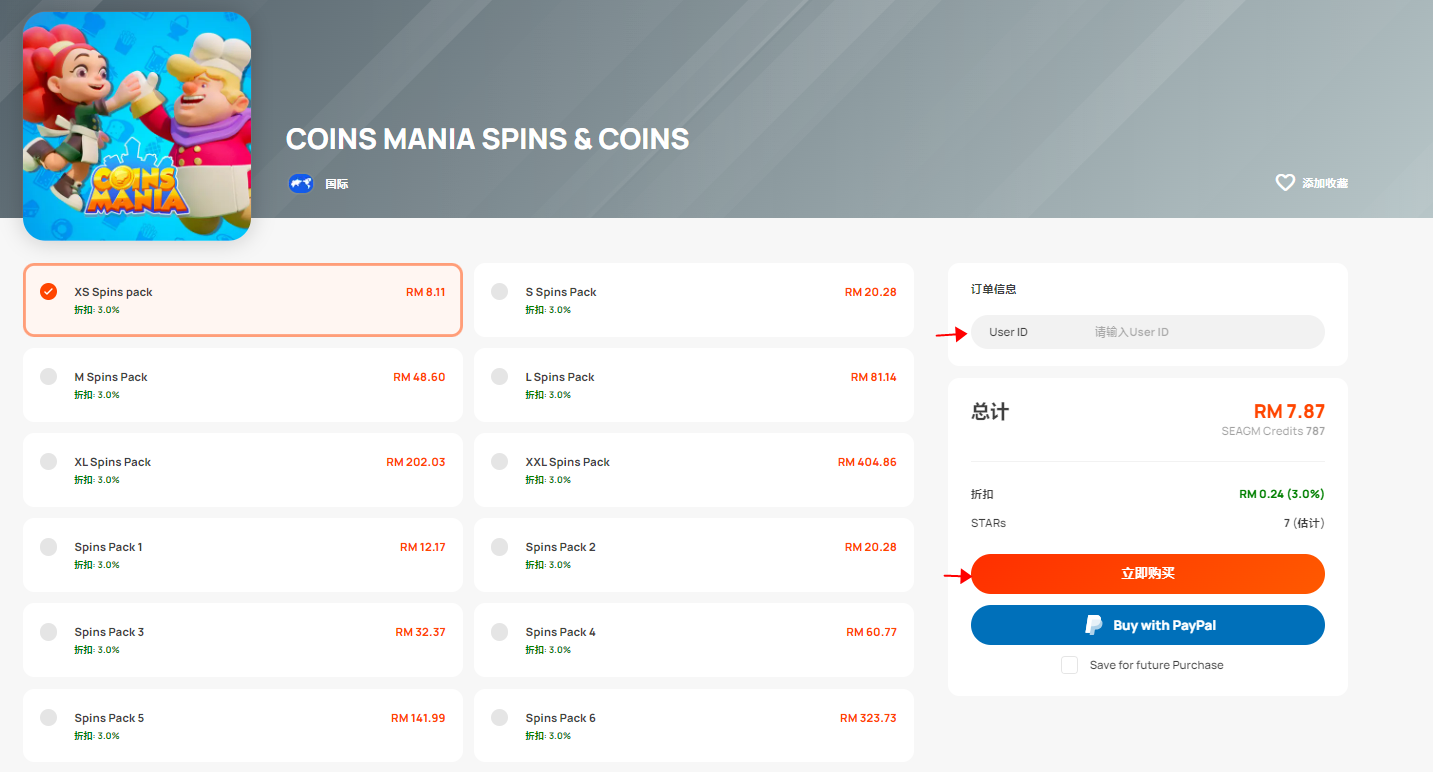Select Spins Pack 1
This screenshot has width=1433, height=772.
[x=243, y=555]
